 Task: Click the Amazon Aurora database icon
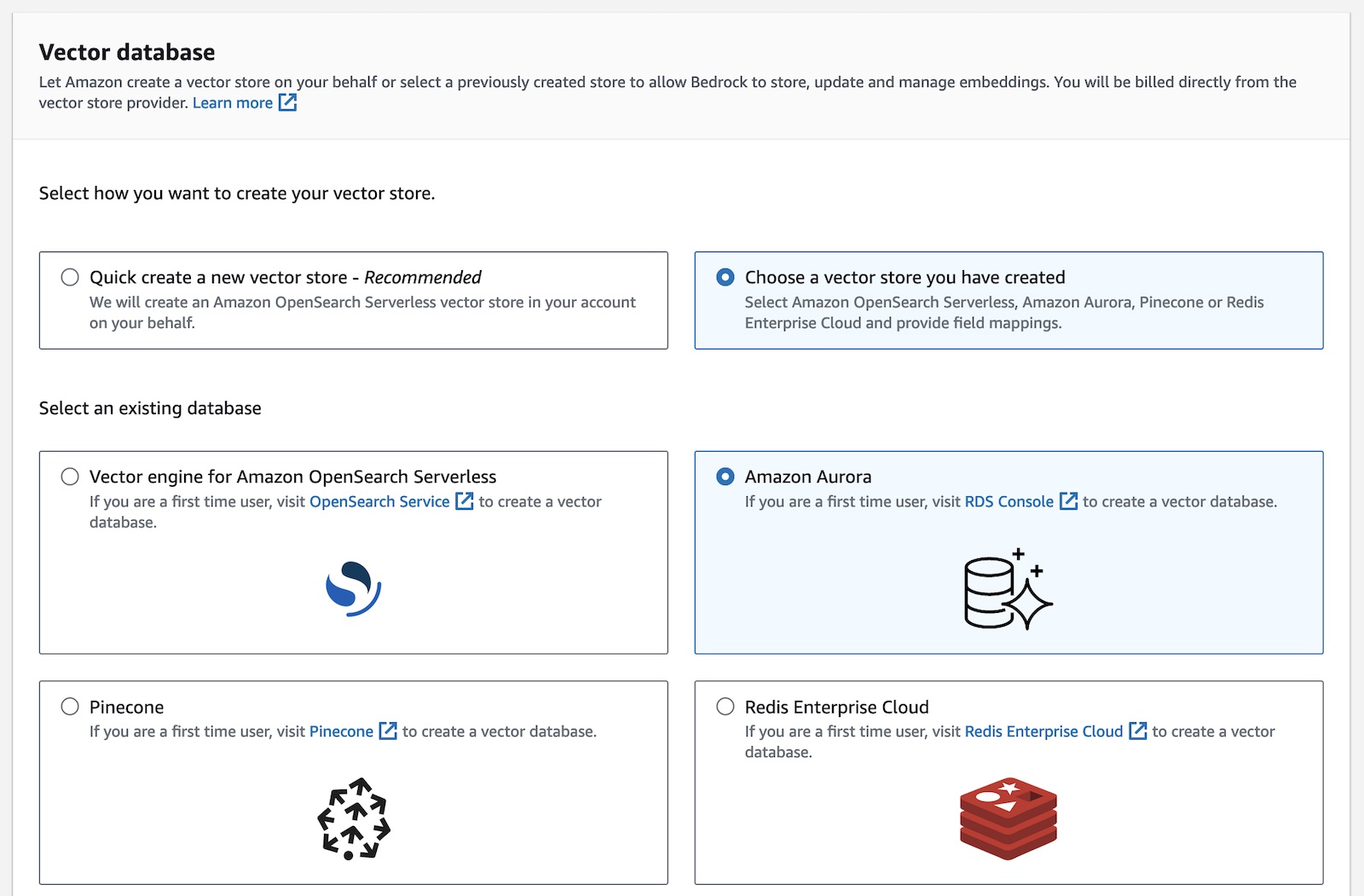(x=1008, y=589)
